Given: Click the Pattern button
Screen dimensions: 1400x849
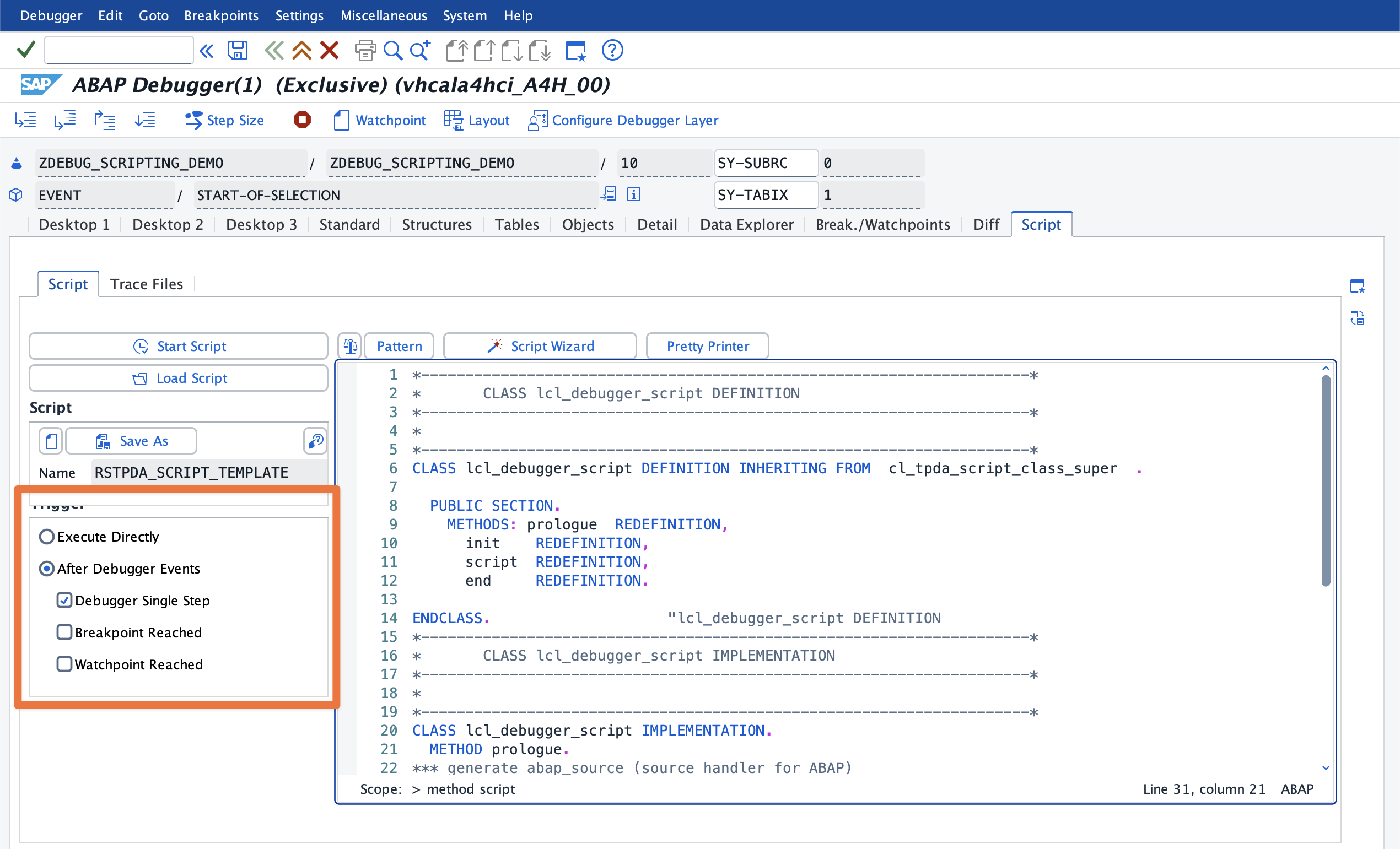Looking at the screenshot, I should coord(399,346).
